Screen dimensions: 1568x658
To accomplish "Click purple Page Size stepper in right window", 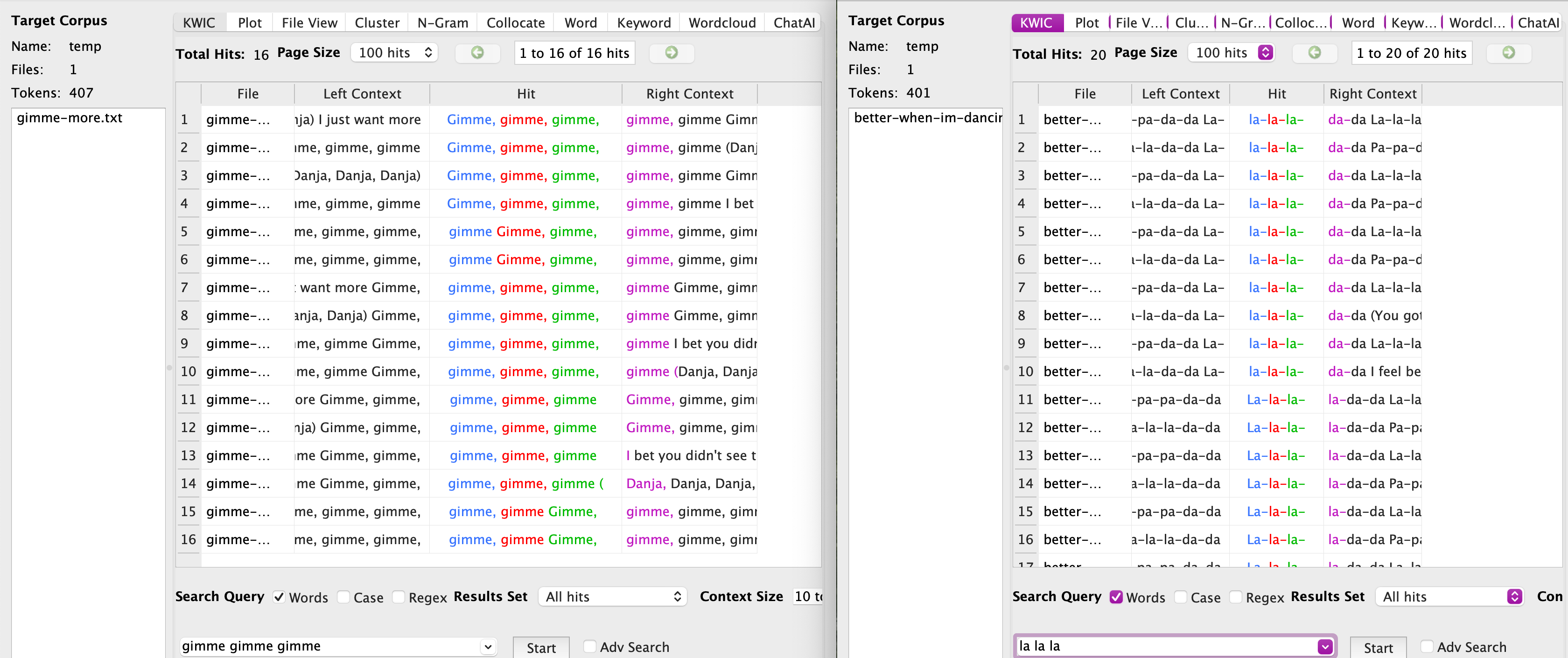I will point(1266,53).
